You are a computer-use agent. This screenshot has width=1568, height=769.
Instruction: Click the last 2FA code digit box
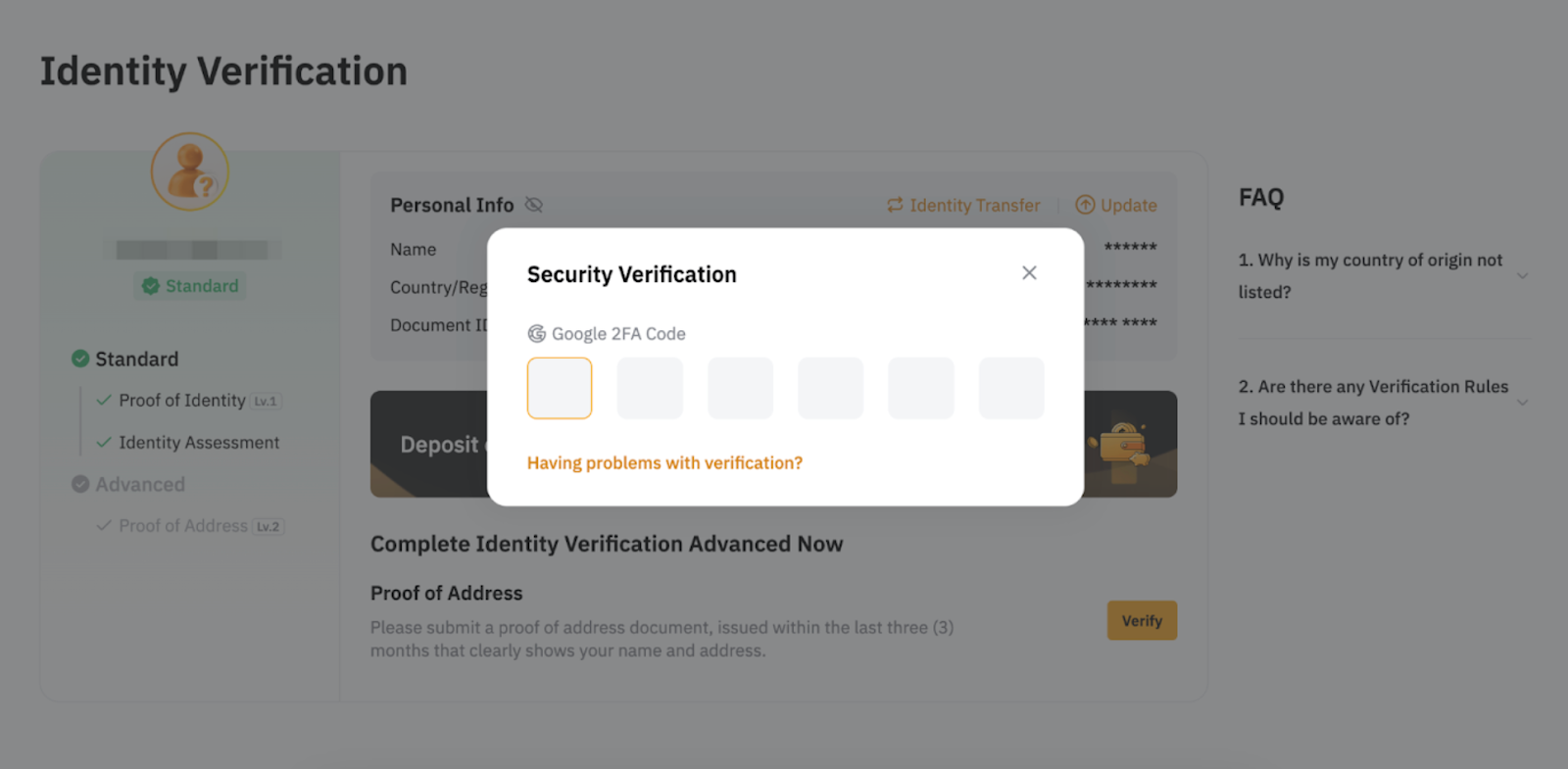tap(1011, 388)
